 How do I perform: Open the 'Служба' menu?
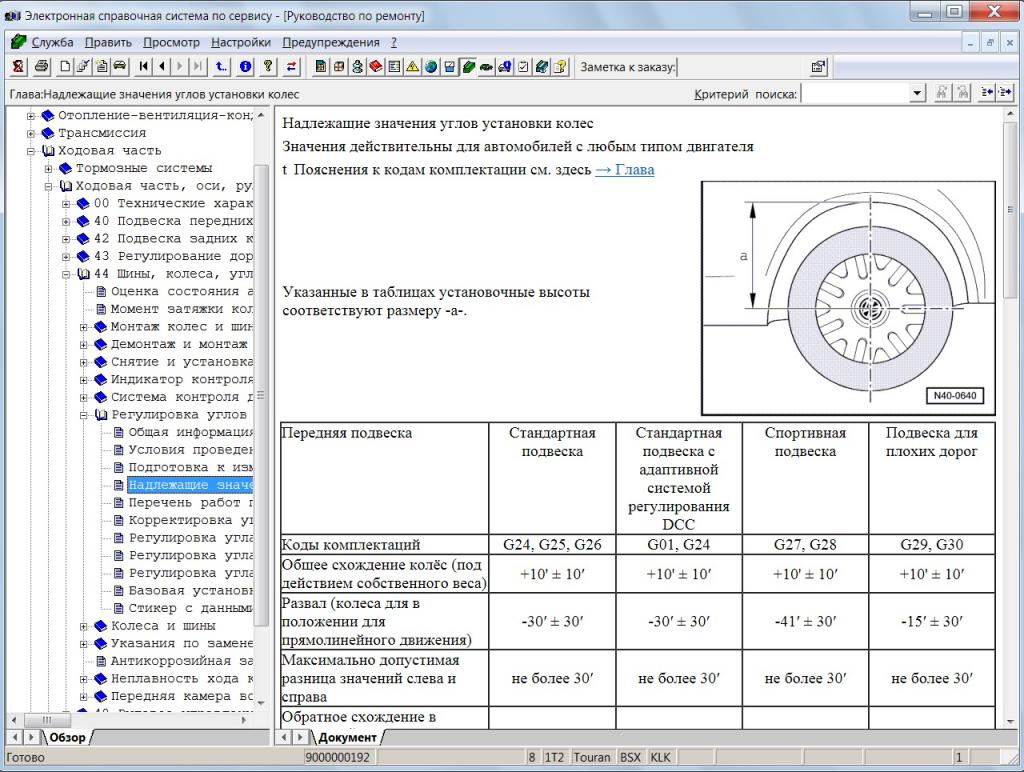tap(52, 42)
